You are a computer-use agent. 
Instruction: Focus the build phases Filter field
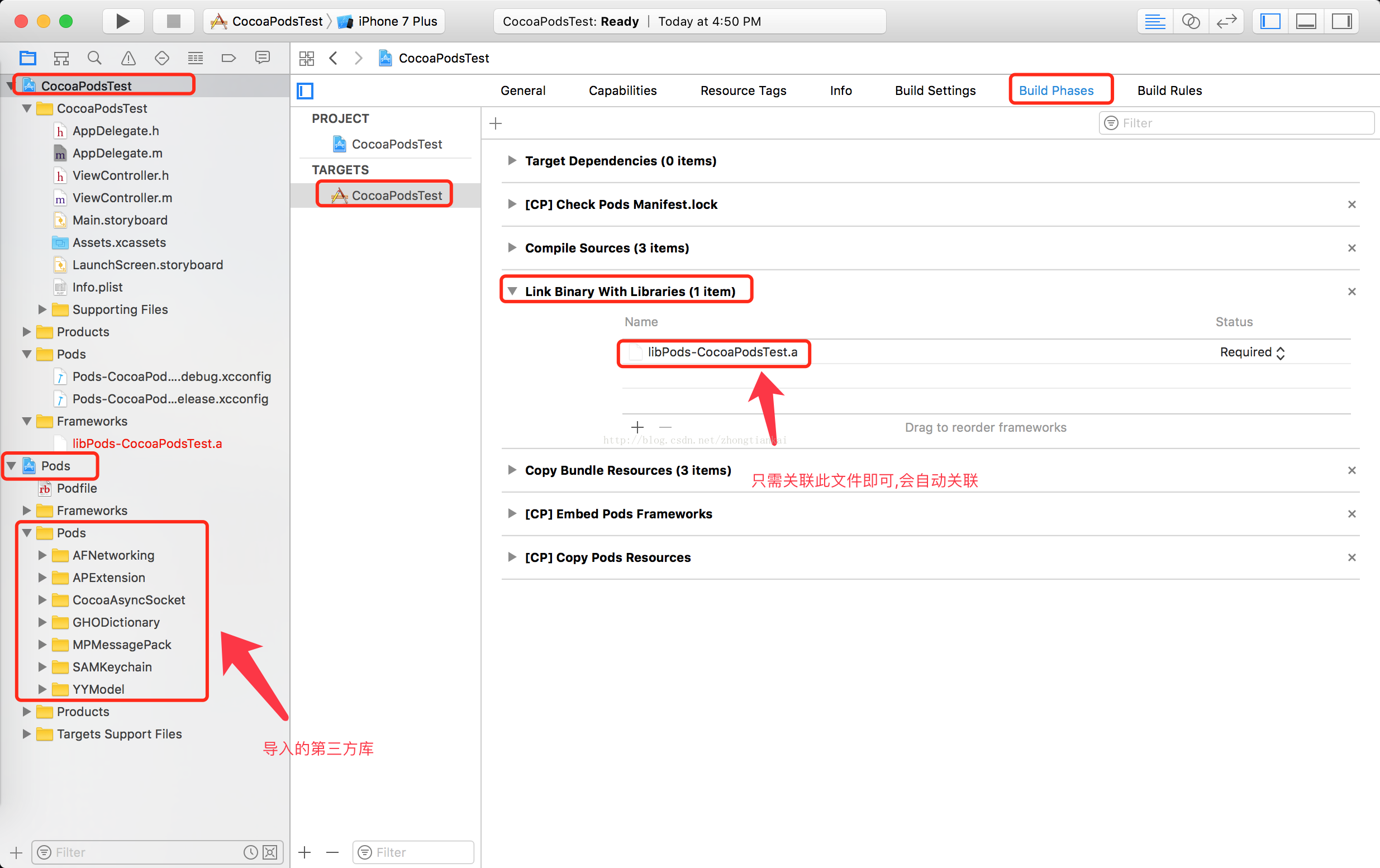pyautogui.click(x=1236, y=123)
